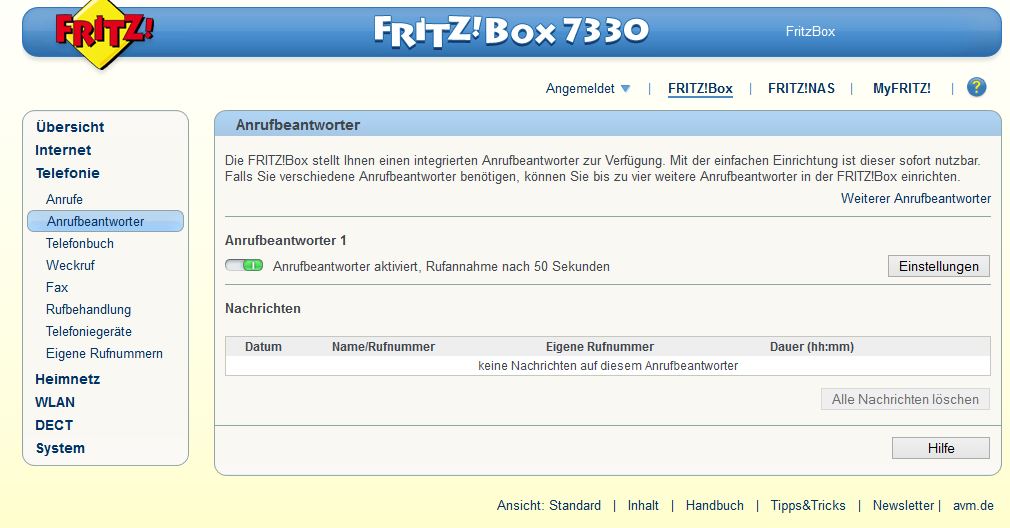The image size is (1010, 528).
Task: Open Eigene Rufnummern entry
Action: point(104,353)
